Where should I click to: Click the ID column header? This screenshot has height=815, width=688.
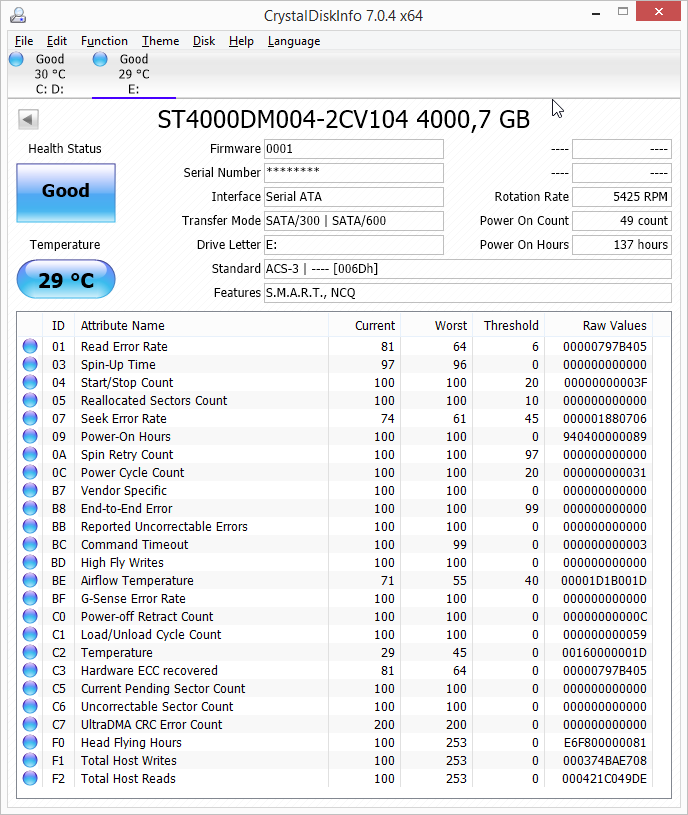[58, 325]
